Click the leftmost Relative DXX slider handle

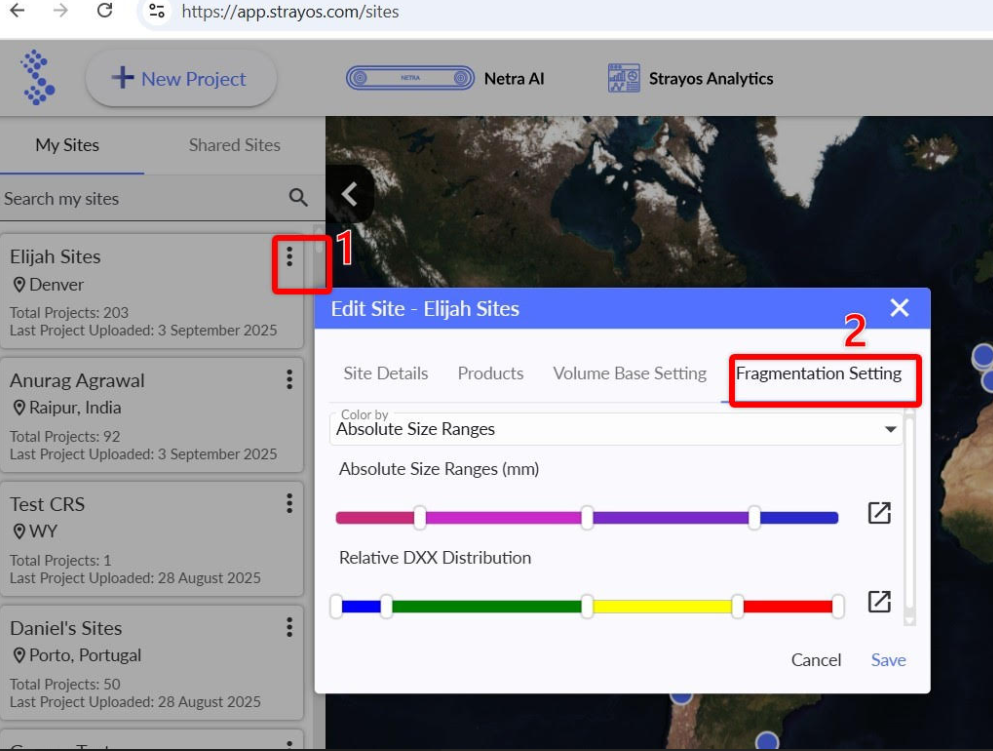coord(336,606)
